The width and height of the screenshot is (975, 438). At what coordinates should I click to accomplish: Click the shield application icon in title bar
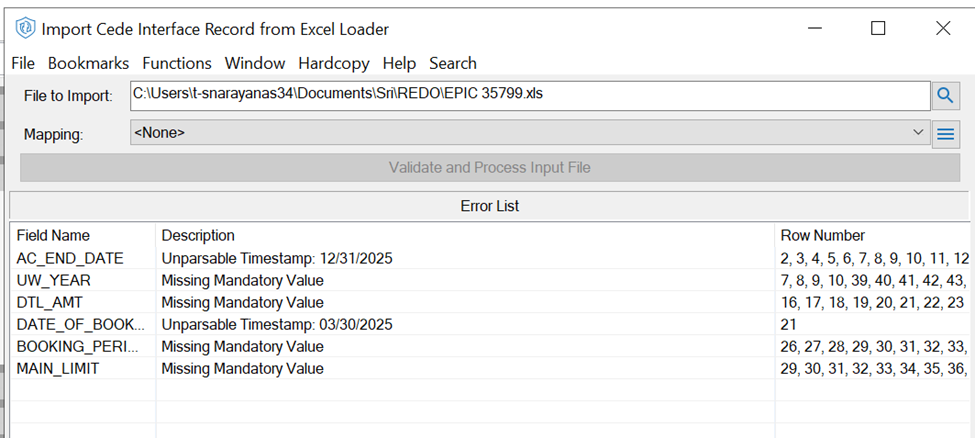[25, 29]
